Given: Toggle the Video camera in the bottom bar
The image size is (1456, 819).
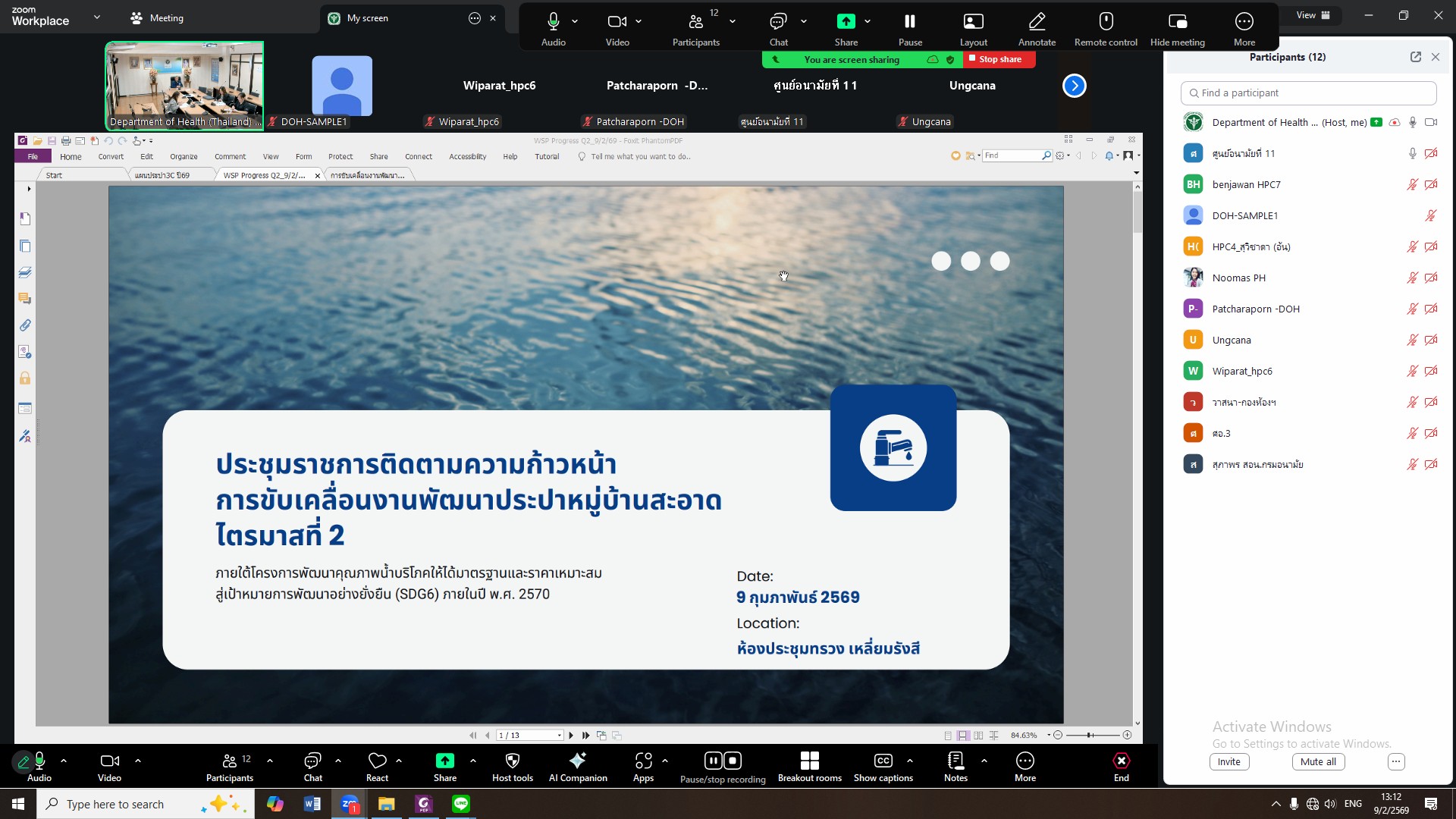Looking at the screenshot, I should pos(109,761).
